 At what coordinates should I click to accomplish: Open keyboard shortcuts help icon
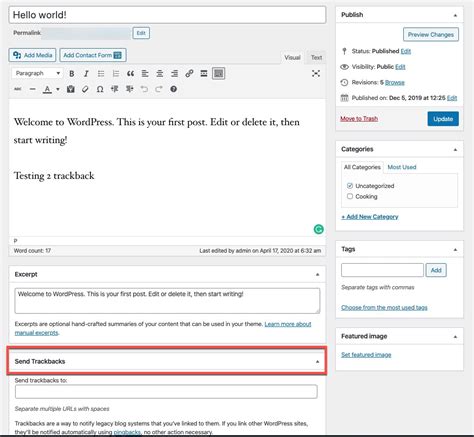(x=173, y=89)
